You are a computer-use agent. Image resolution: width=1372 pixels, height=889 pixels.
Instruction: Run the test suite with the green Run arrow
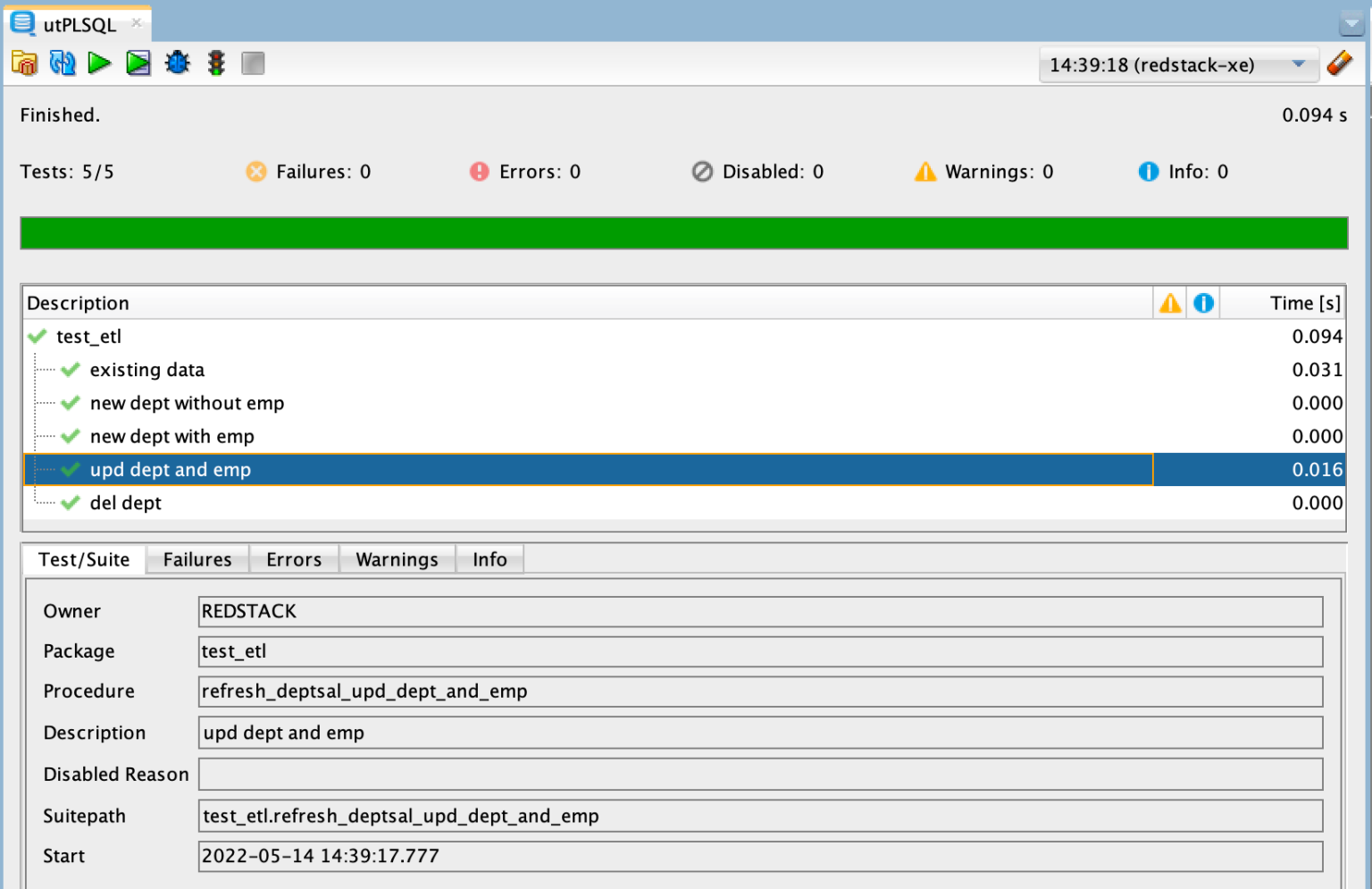click(99, 63)
